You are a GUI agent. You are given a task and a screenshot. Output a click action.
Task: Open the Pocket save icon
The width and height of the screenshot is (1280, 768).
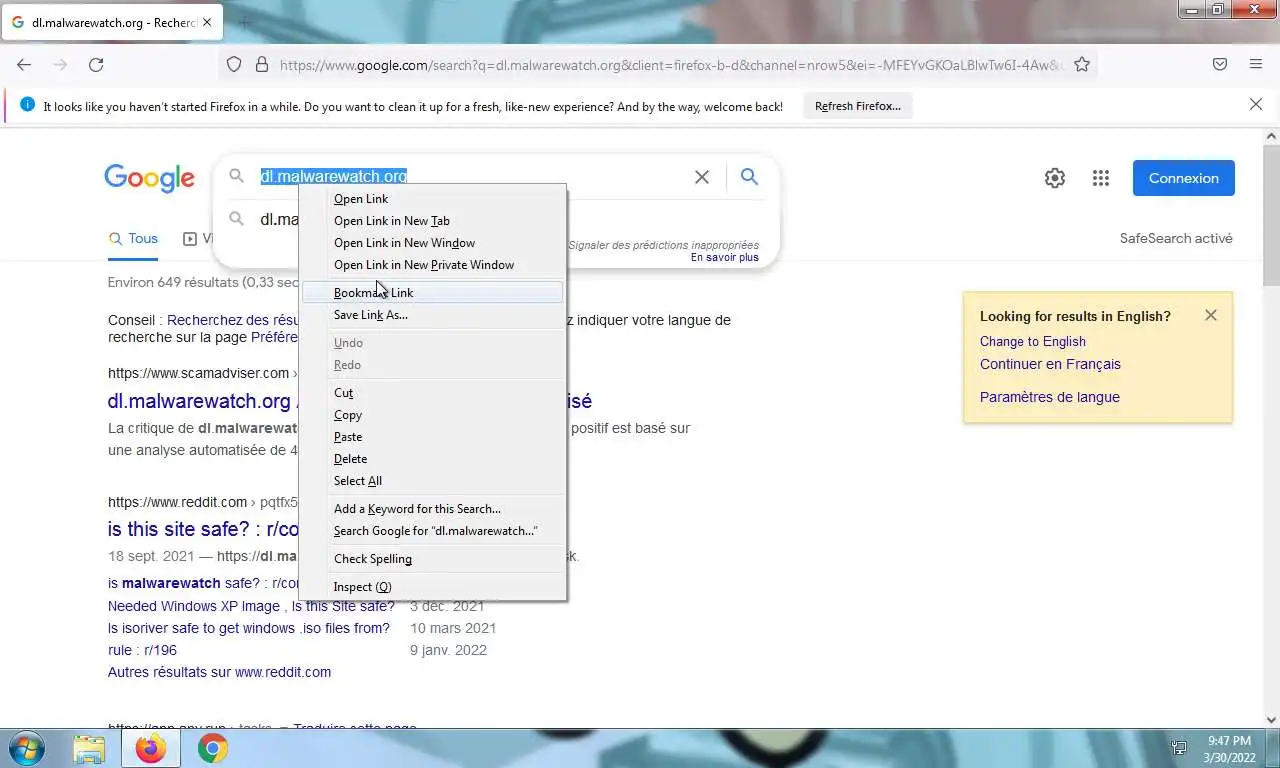click(1220, 64)
